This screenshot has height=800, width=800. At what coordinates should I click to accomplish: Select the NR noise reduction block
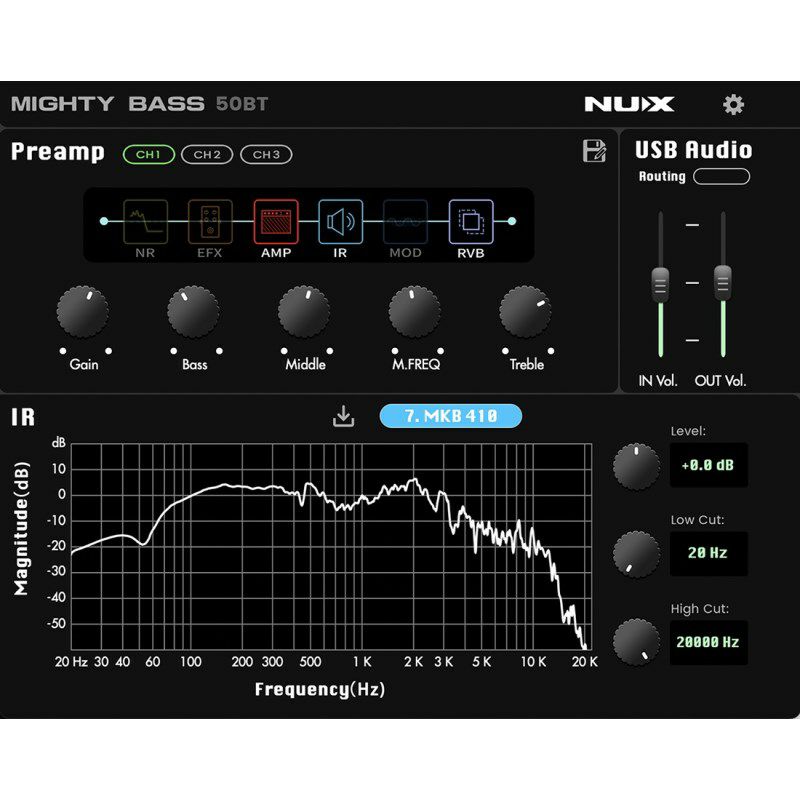[145, 222]
